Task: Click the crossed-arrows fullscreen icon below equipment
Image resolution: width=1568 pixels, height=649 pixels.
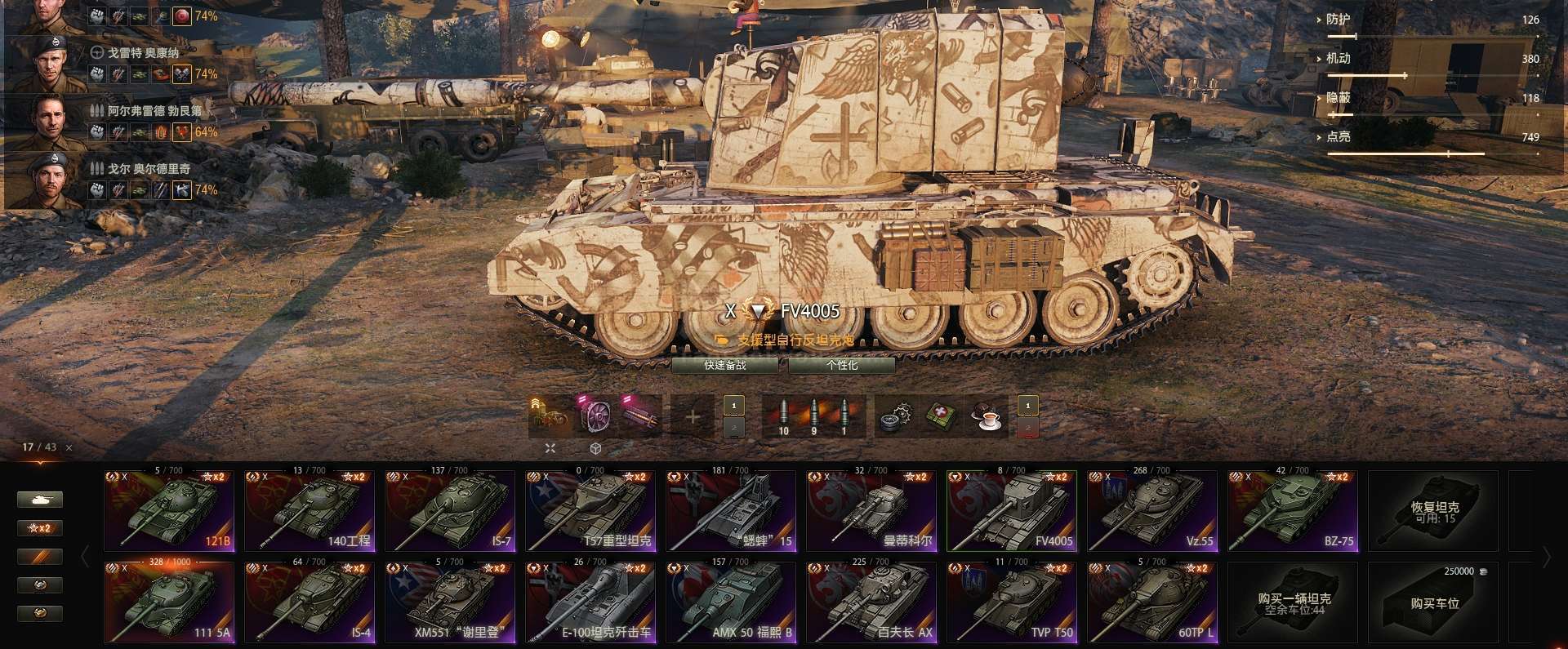Action: click(x=550, y=448)
